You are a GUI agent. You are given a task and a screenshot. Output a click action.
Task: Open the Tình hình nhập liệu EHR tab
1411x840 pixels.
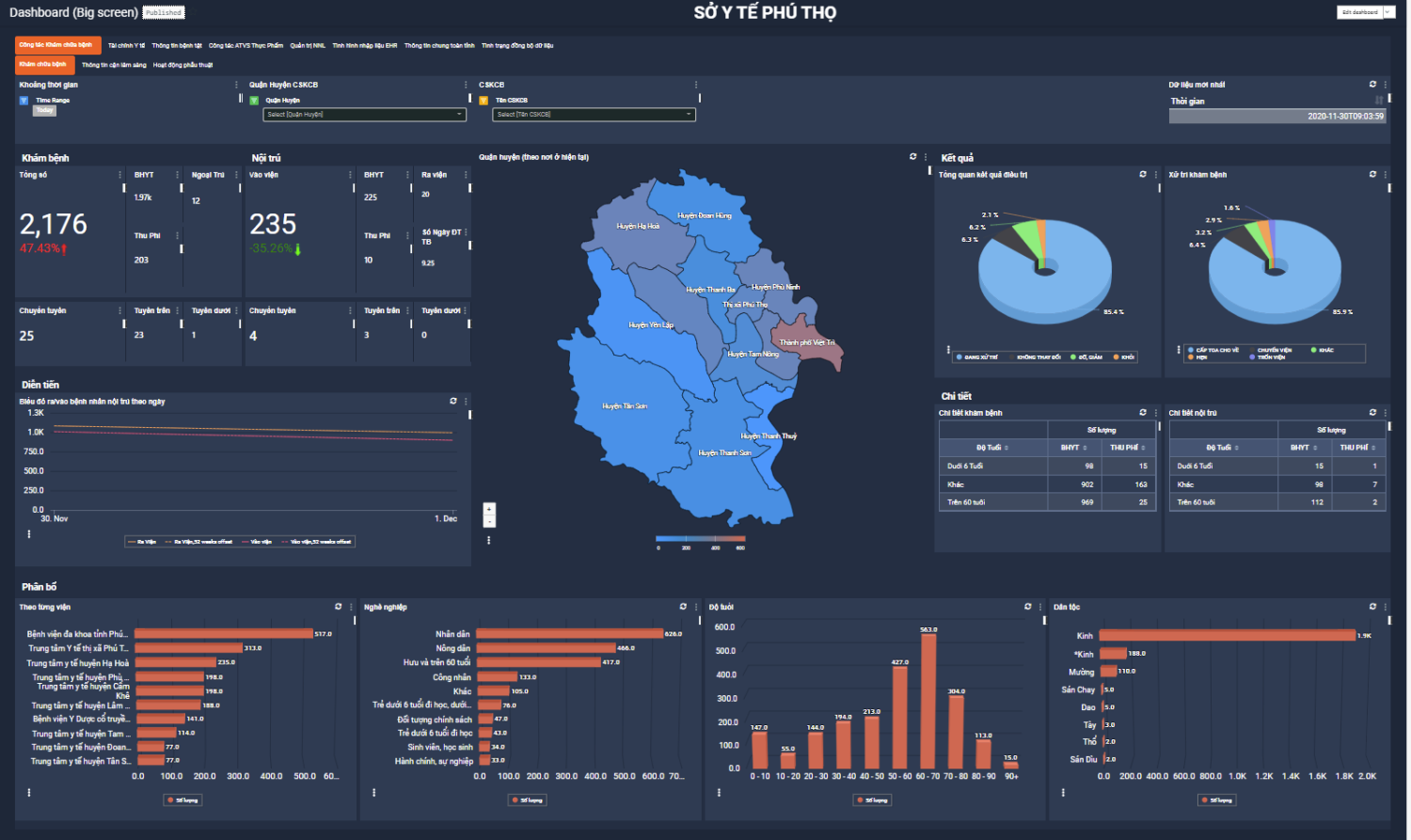[365, 45]
